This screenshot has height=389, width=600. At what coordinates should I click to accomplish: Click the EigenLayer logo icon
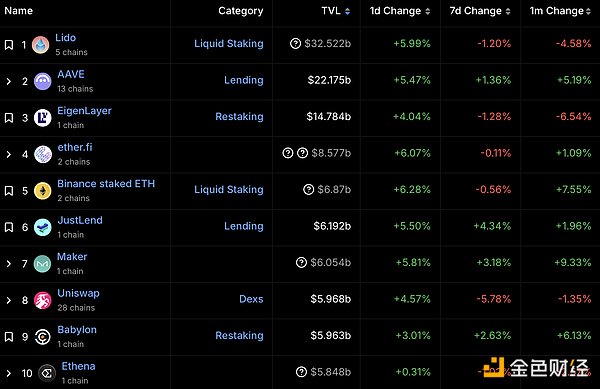pos(42,118)
